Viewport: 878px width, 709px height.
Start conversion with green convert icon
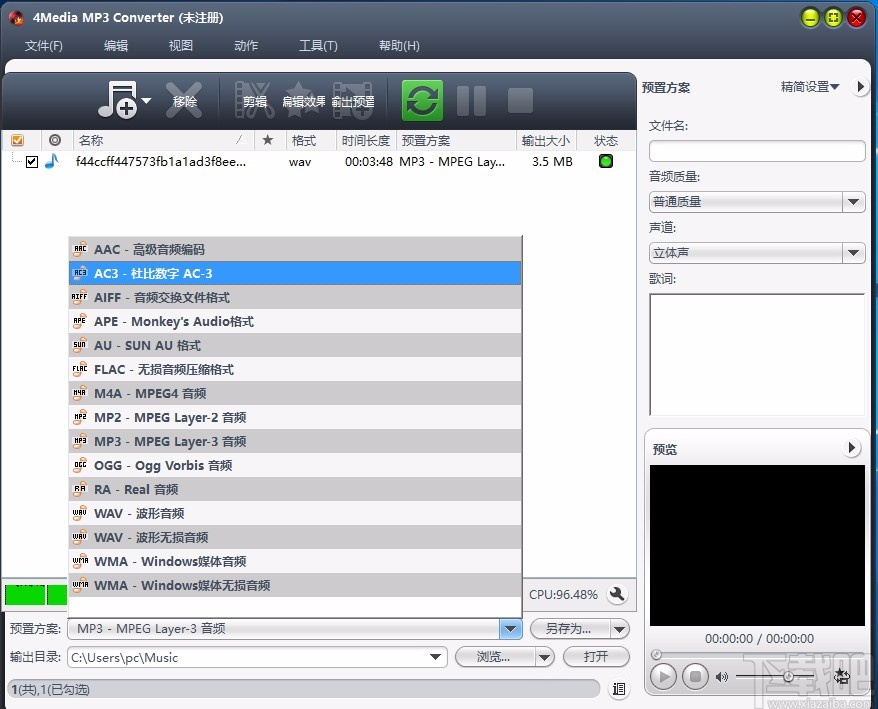421,99
